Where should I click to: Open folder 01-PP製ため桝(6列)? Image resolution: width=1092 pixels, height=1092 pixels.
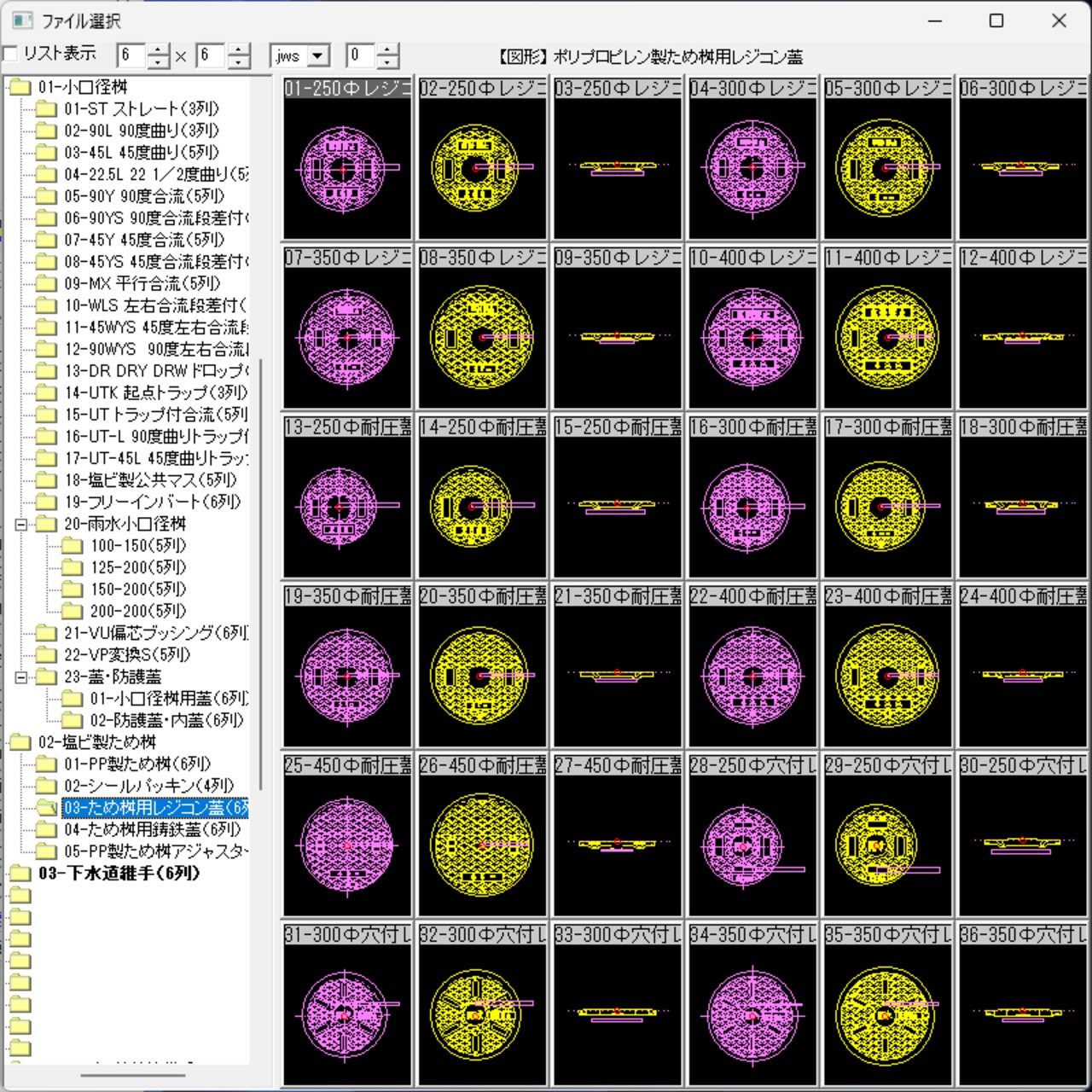(137, 764)
